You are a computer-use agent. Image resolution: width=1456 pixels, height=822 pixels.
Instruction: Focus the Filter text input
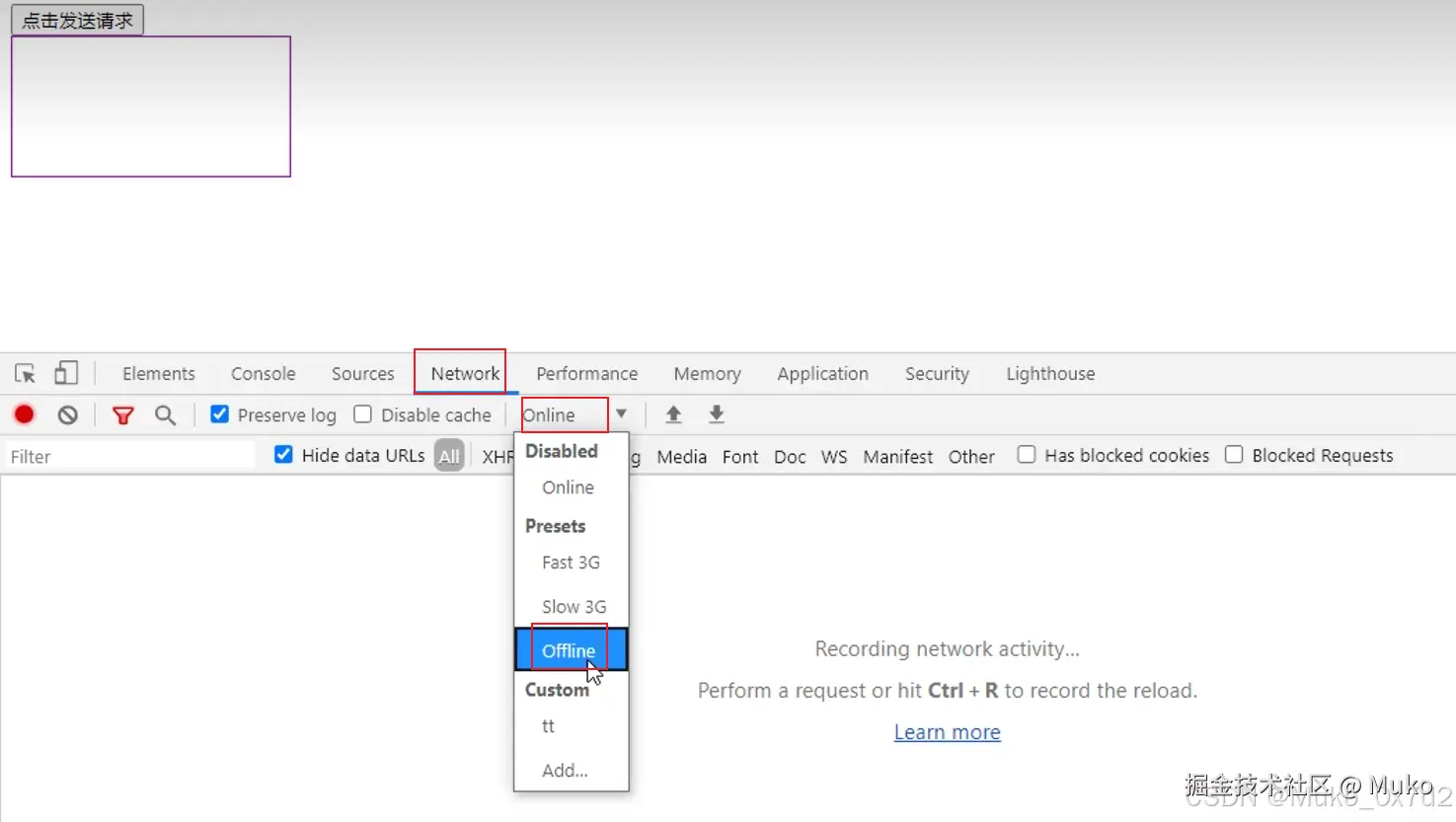[x=130, y=456]
